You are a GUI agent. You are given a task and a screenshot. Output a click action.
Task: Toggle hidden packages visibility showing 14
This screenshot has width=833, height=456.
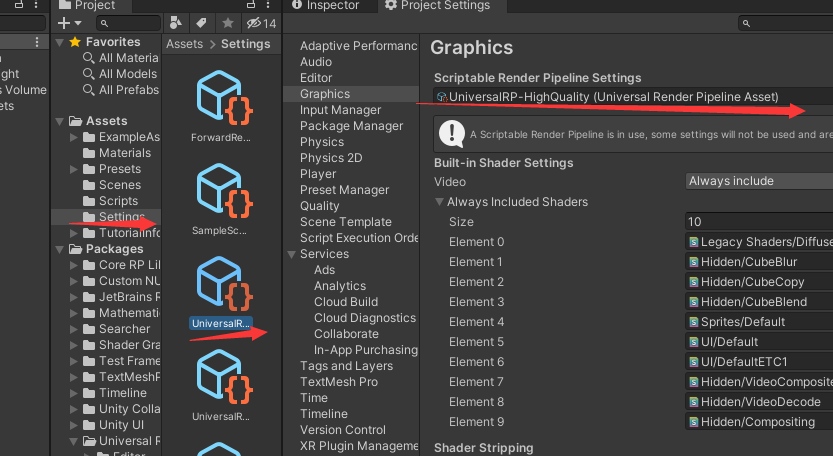pos(261,23)
